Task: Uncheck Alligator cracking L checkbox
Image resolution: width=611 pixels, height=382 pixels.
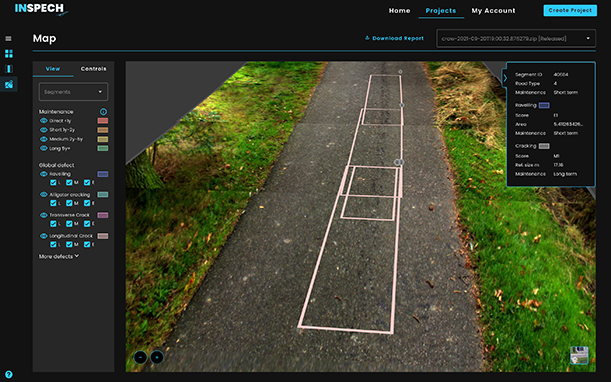Action: [53, 203]
